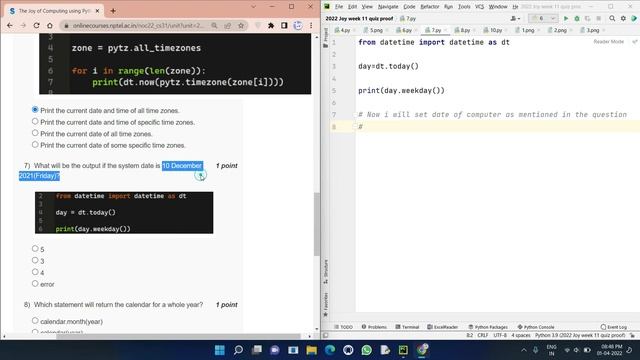Go to Chrome home page icon
640x360 pixels.
[x=49, y=25]
